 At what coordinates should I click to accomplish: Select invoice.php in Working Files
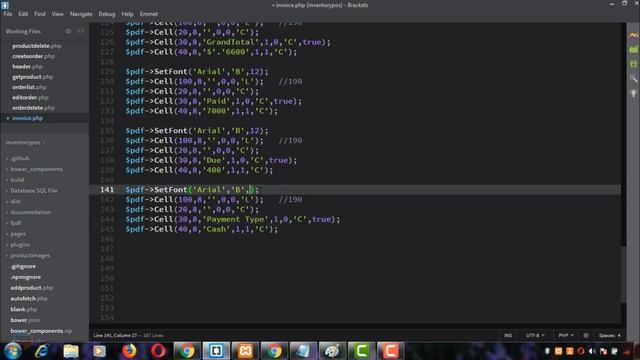tap(27, 118)
